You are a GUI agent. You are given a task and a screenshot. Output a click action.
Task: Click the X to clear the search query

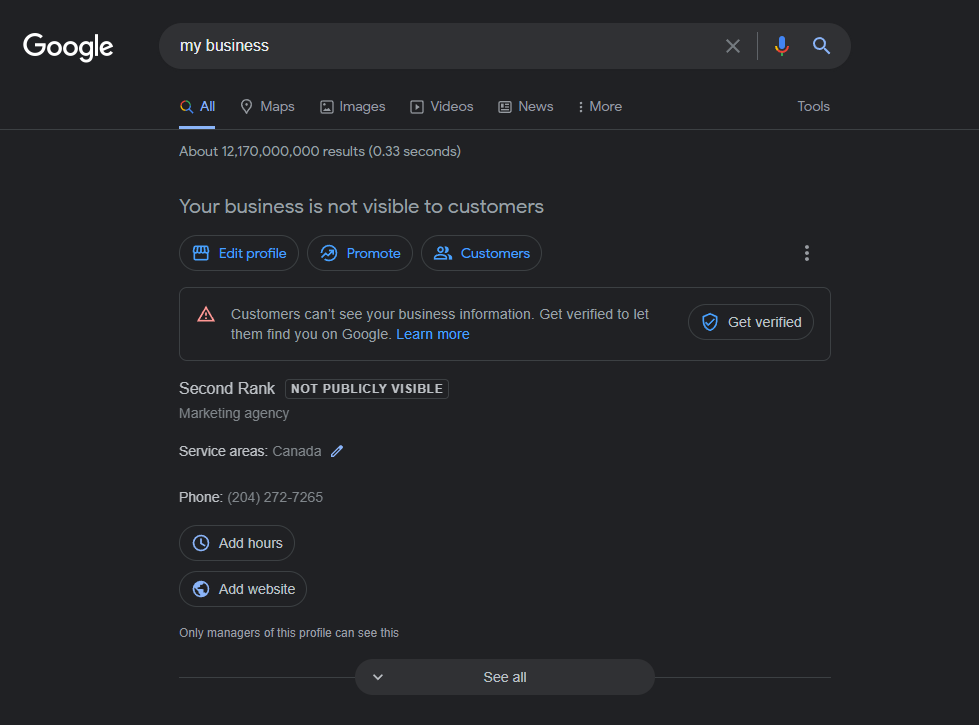click(733, 45)
